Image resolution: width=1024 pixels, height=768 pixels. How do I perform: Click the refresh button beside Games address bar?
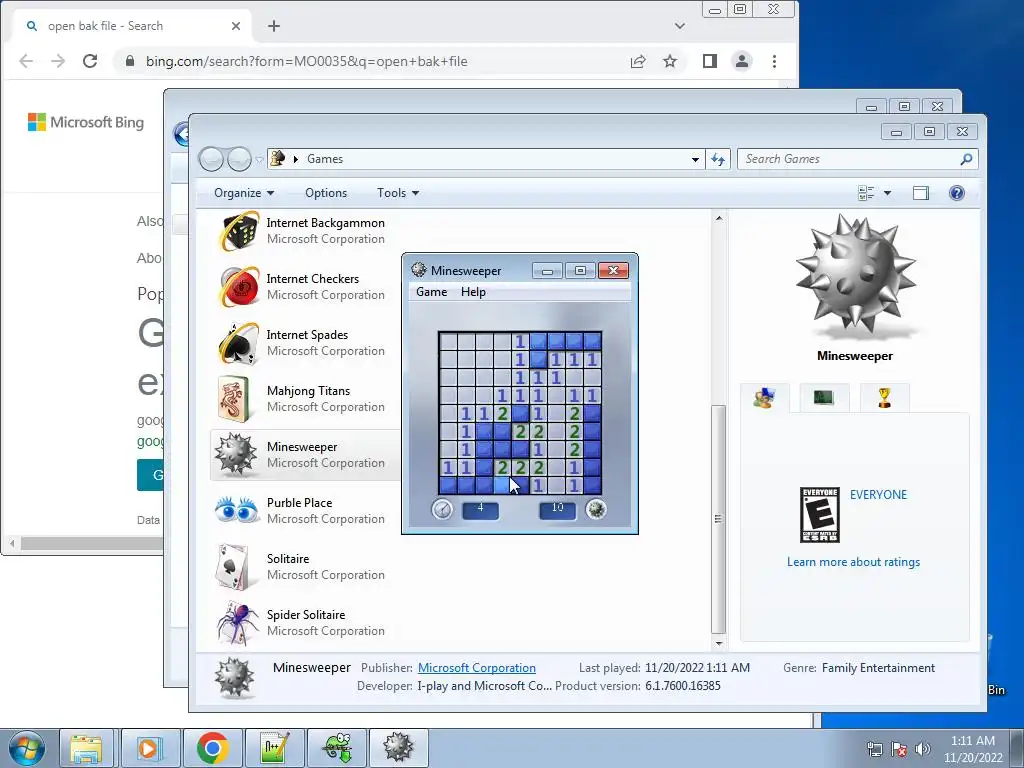click(x=718, y=159)
